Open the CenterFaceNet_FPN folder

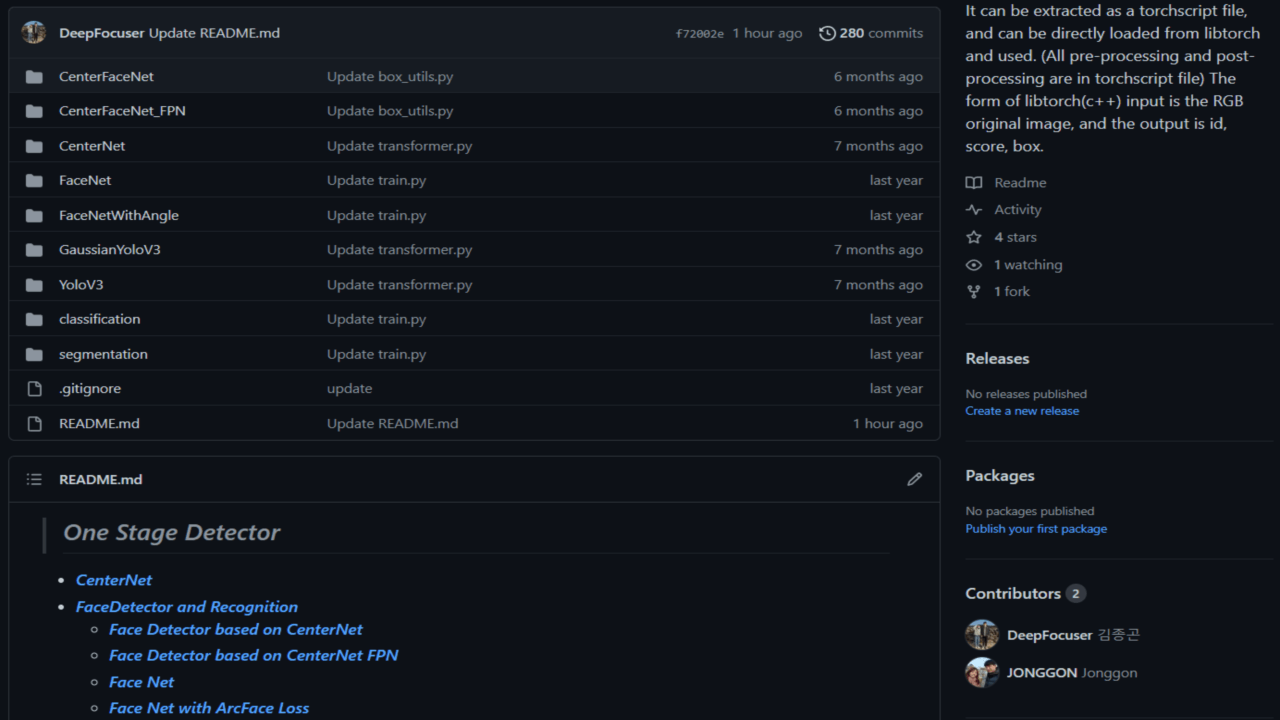pyautogui.click(x=122, y=111)
